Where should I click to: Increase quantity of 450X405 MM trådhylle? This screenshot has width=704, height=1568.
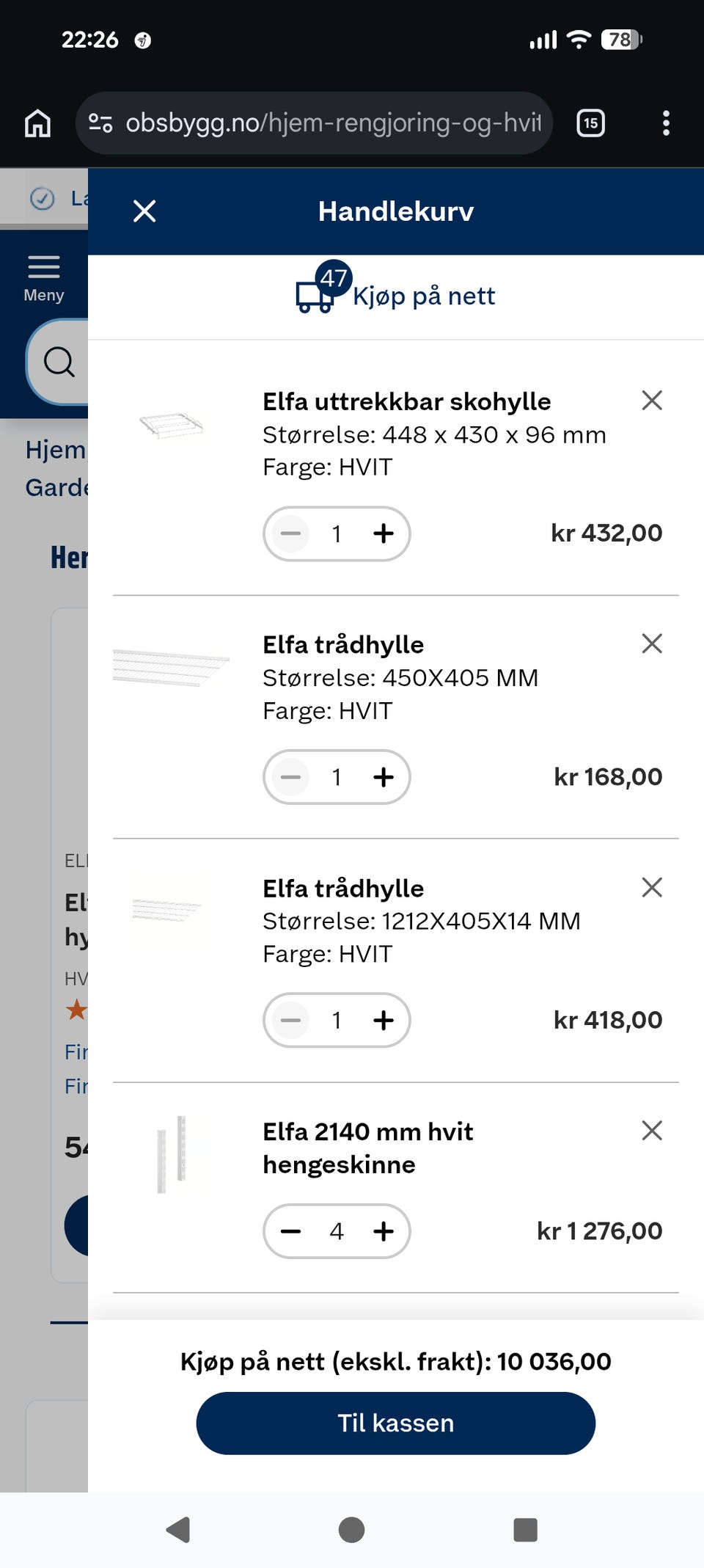click(x=384, y=777)
